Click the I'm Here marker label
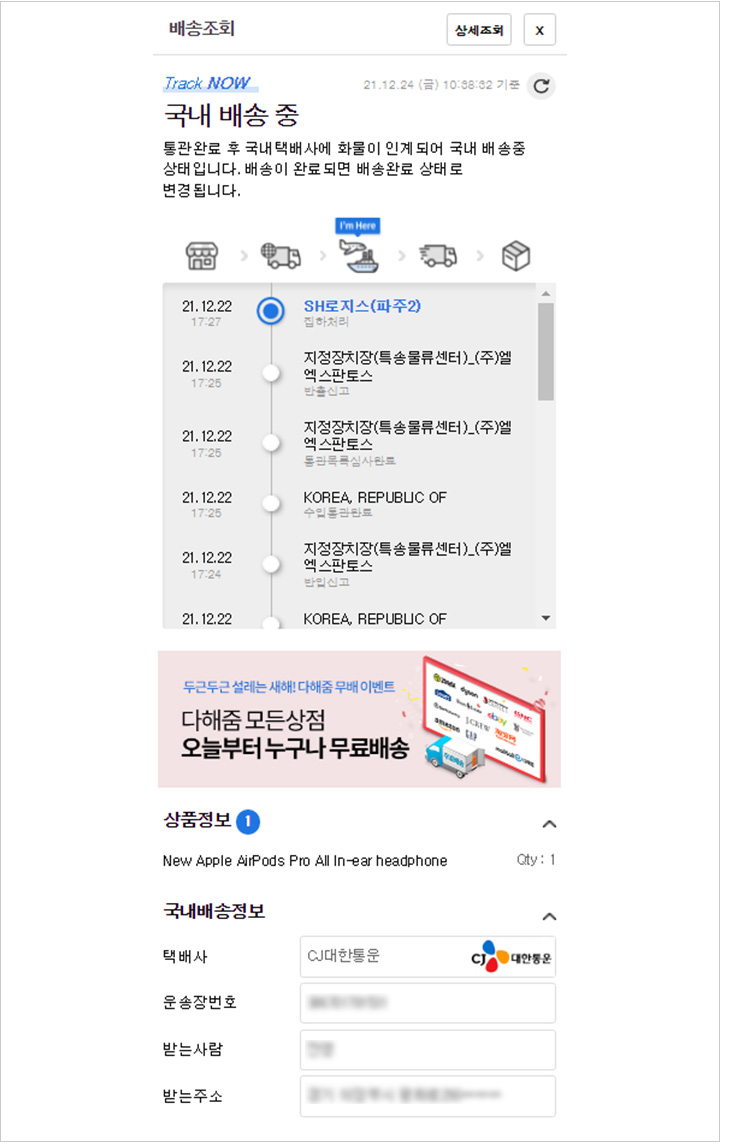The height and width of the screenshot is (1143, 747). (x=358, y=226)
